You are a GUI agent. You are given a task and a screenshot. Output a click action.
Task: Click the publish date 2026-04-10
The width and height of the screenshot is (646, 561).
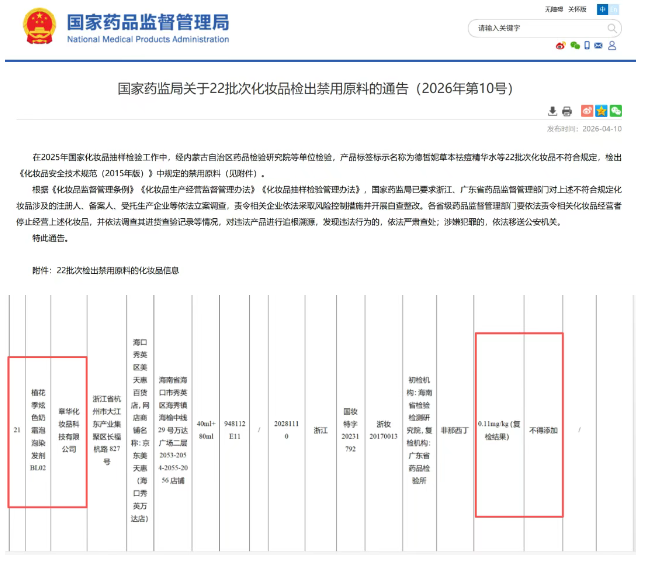(x=602, y=129)
